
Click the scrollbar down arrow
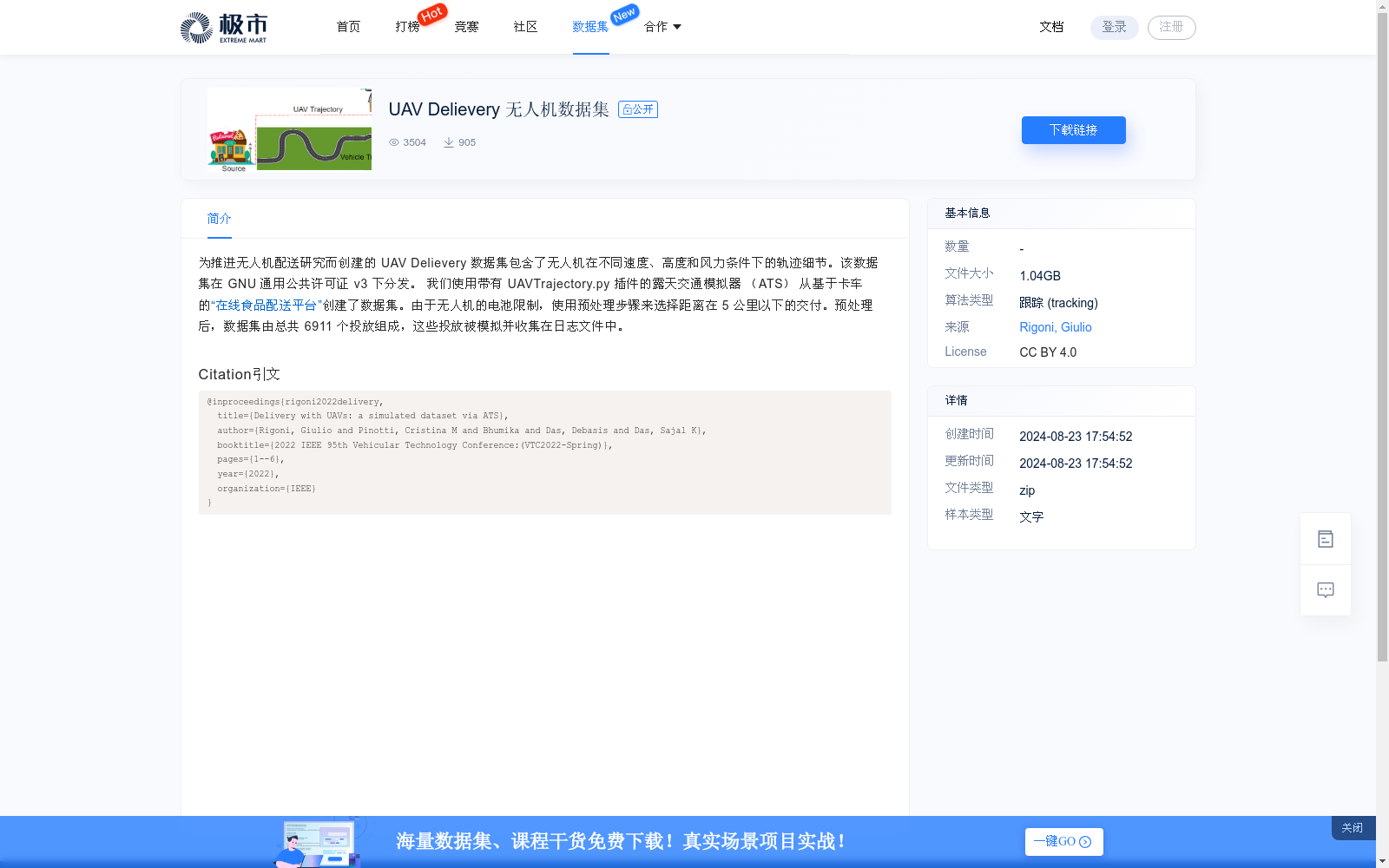click(x=1382, y=861)
